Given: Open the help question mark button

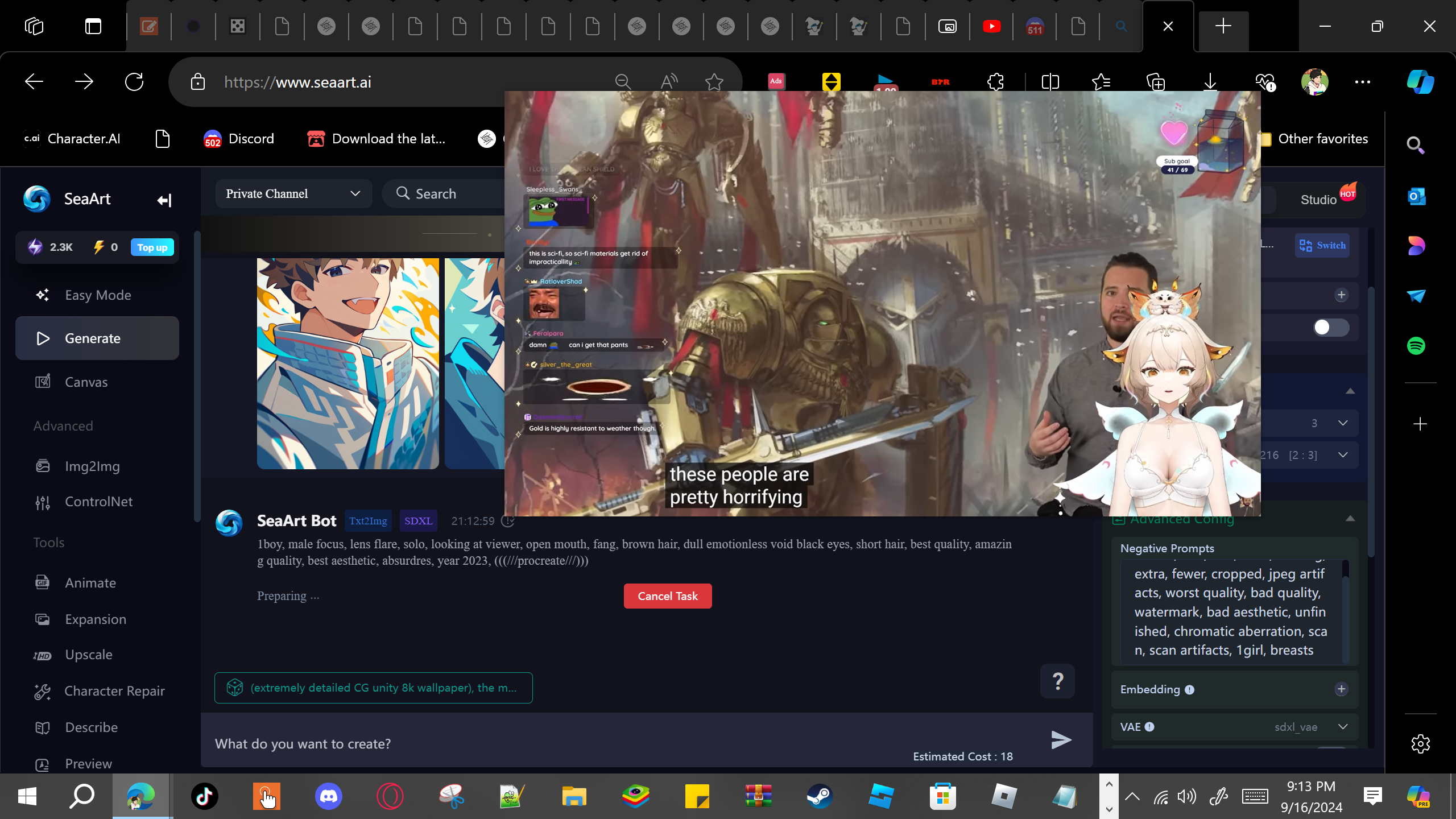Looking at the screenshot, I should [x=1058, y=681].
